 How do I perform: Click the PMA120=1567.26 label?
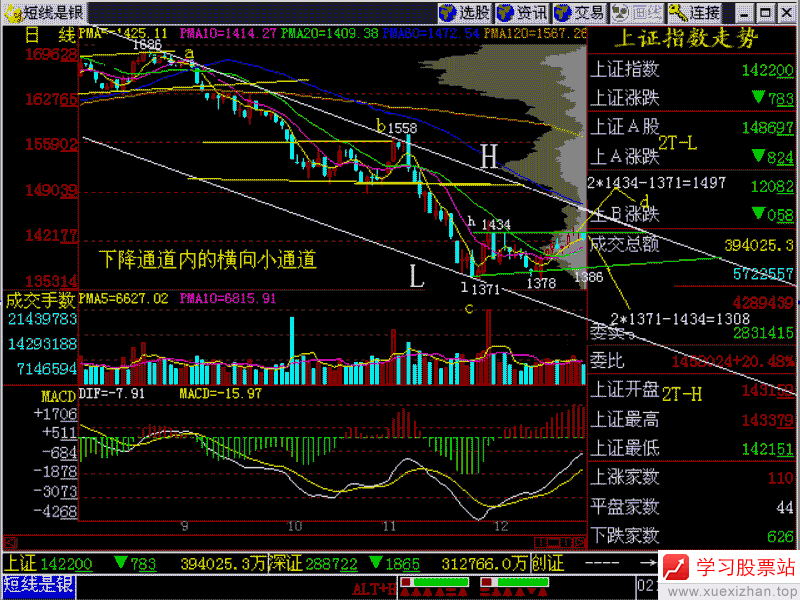click(535, 34)
